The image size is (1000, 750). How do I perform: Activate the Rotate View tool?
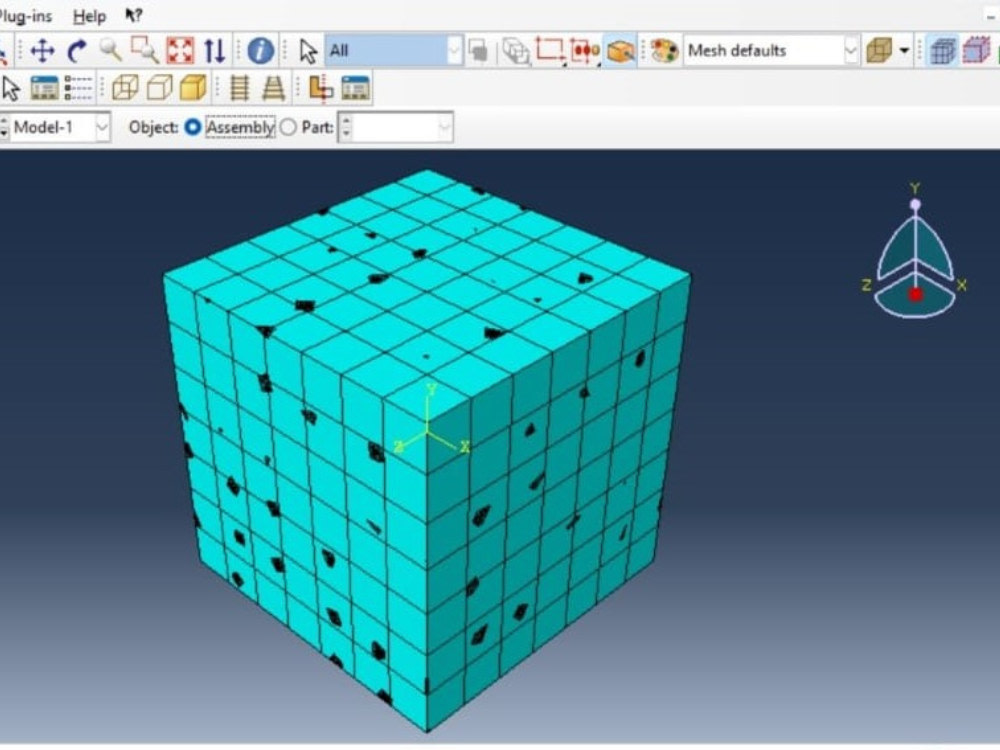(78, 49)
